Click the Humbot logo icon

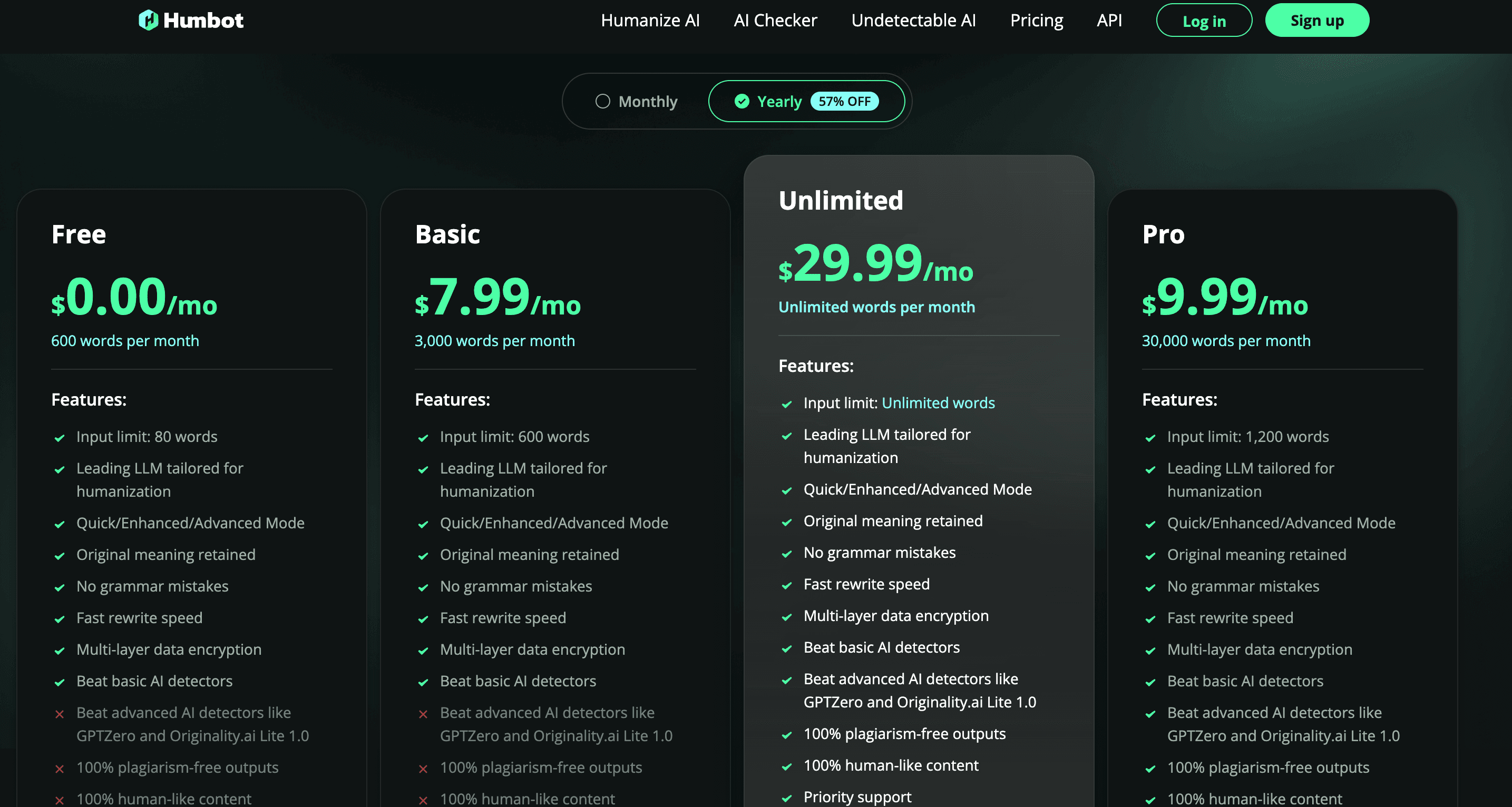point(149,20)
